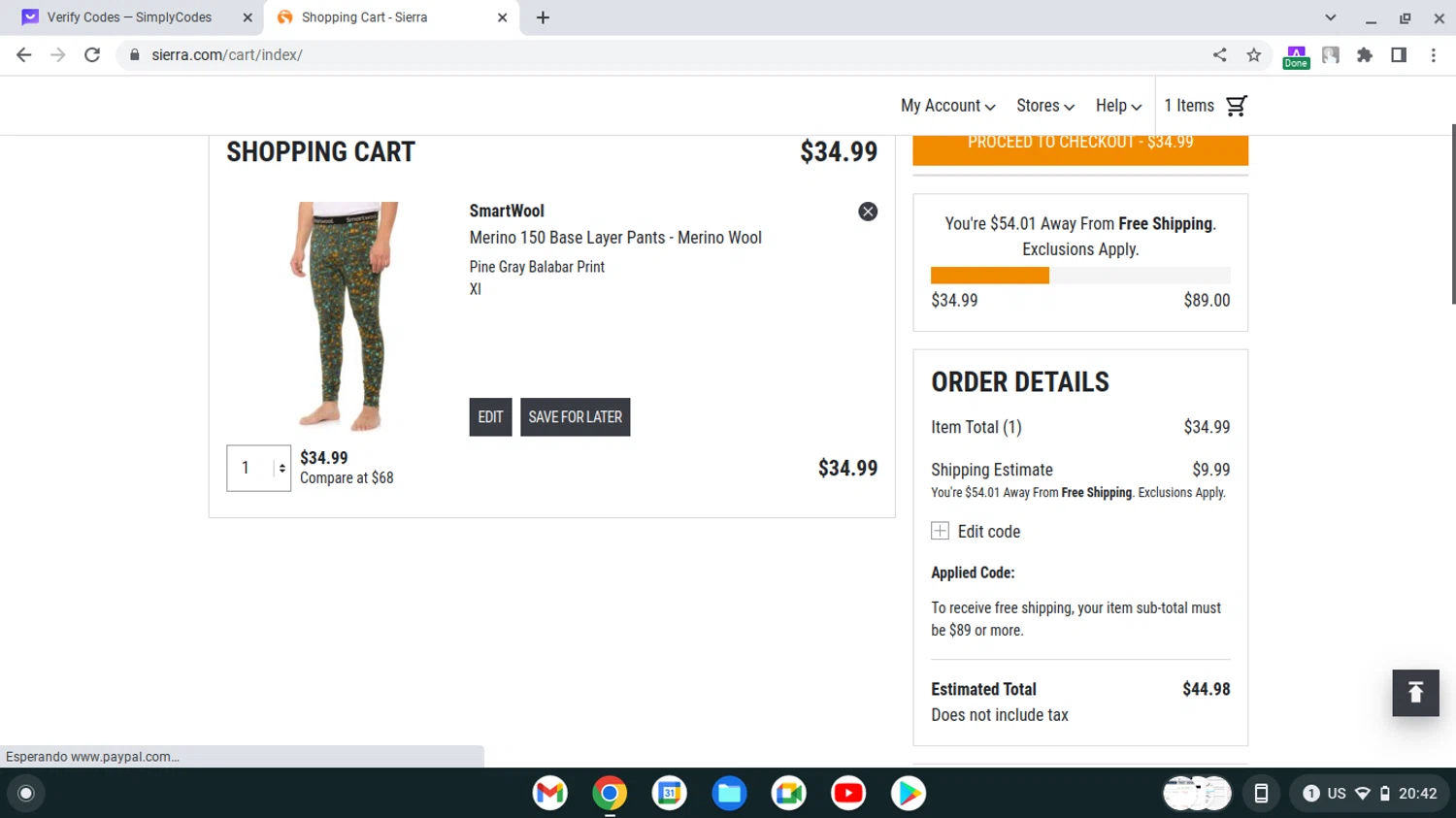
Task: Expand the Edit code section
Action: click(x=976, y=532)
